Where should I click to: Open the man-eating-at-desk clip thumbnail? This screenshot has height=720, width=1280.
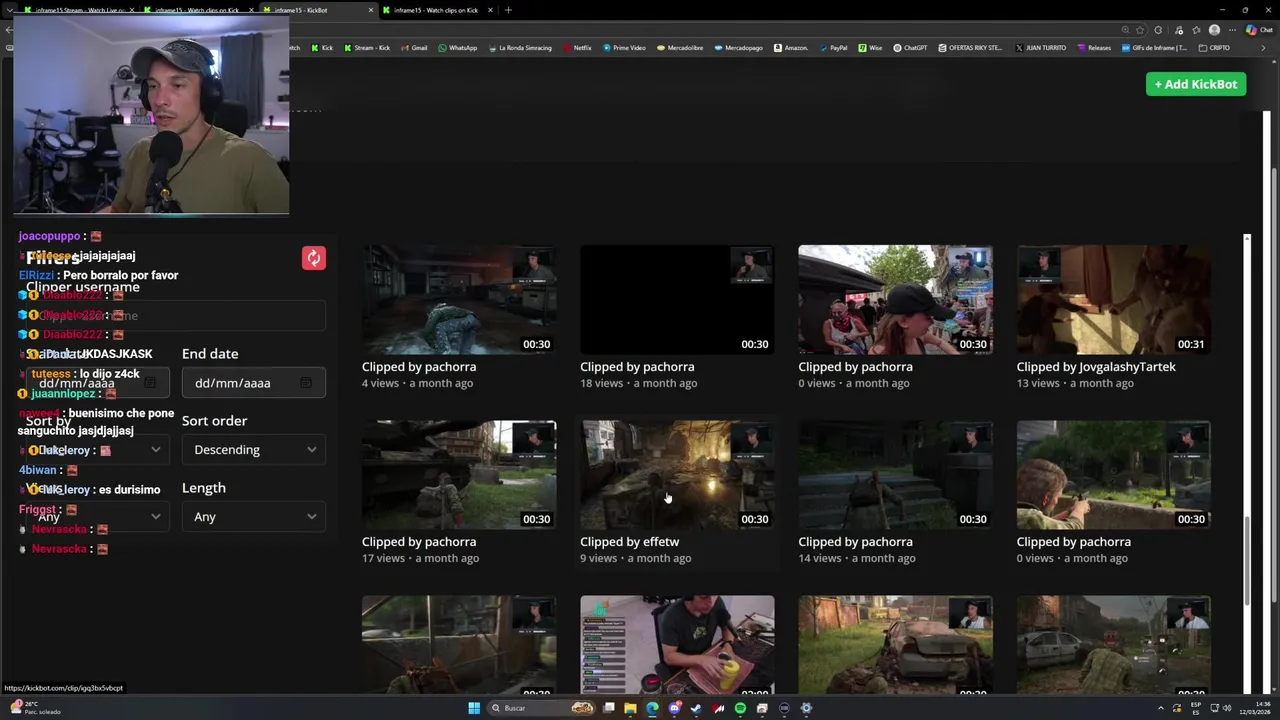[x=677, y=645]
